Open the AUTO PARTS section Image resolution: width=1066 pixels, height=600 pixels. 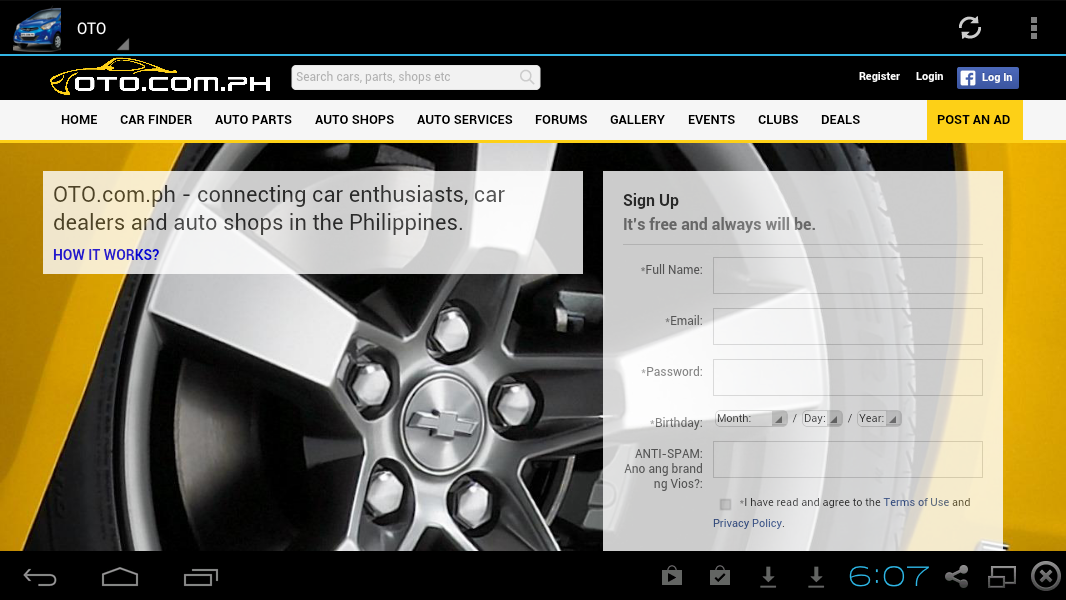253,120
